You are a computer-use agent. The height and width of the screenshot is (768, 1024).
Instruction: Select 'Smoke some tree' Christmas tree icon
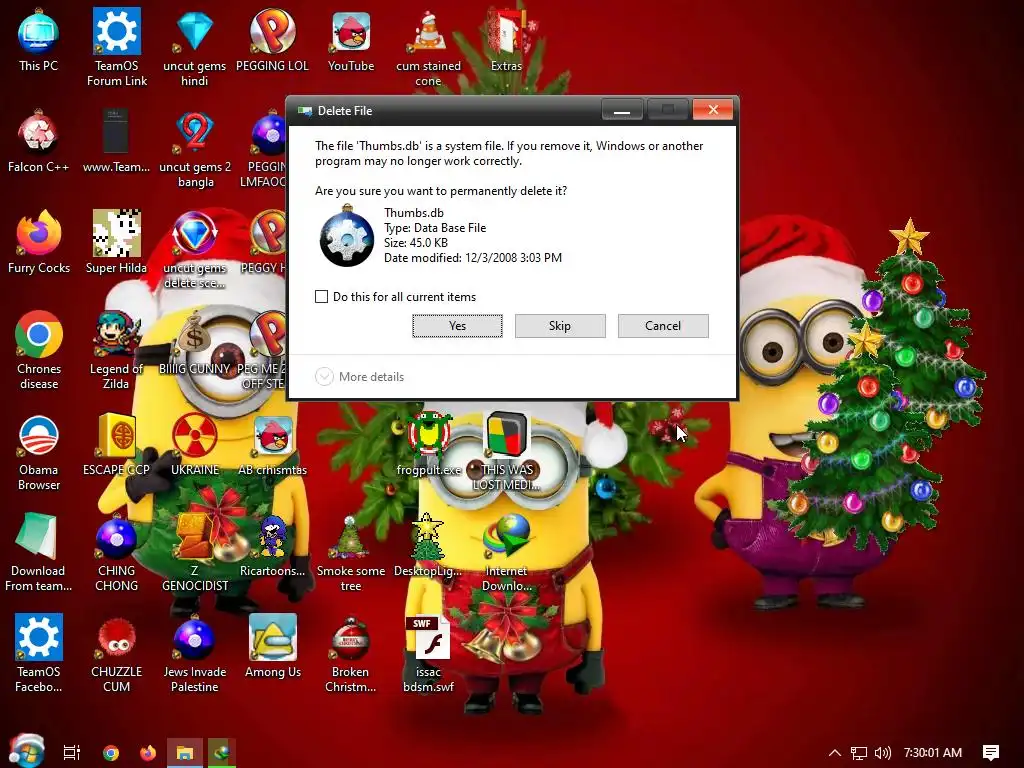(351, 552)
